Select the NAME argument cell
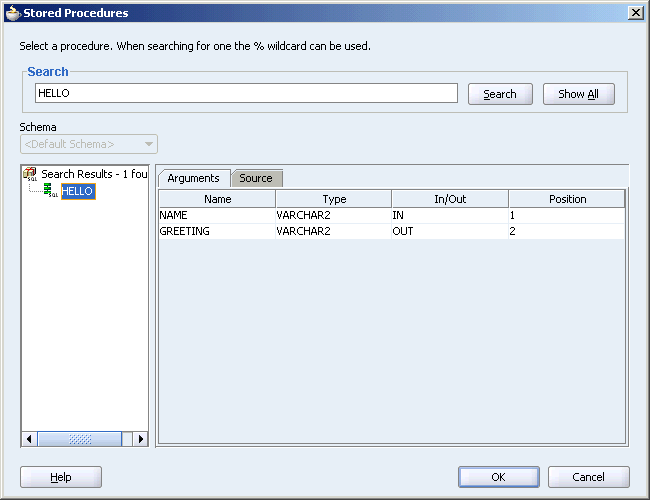Image resolution: width=650 pixels, height=500 pixels. point(217,215)
